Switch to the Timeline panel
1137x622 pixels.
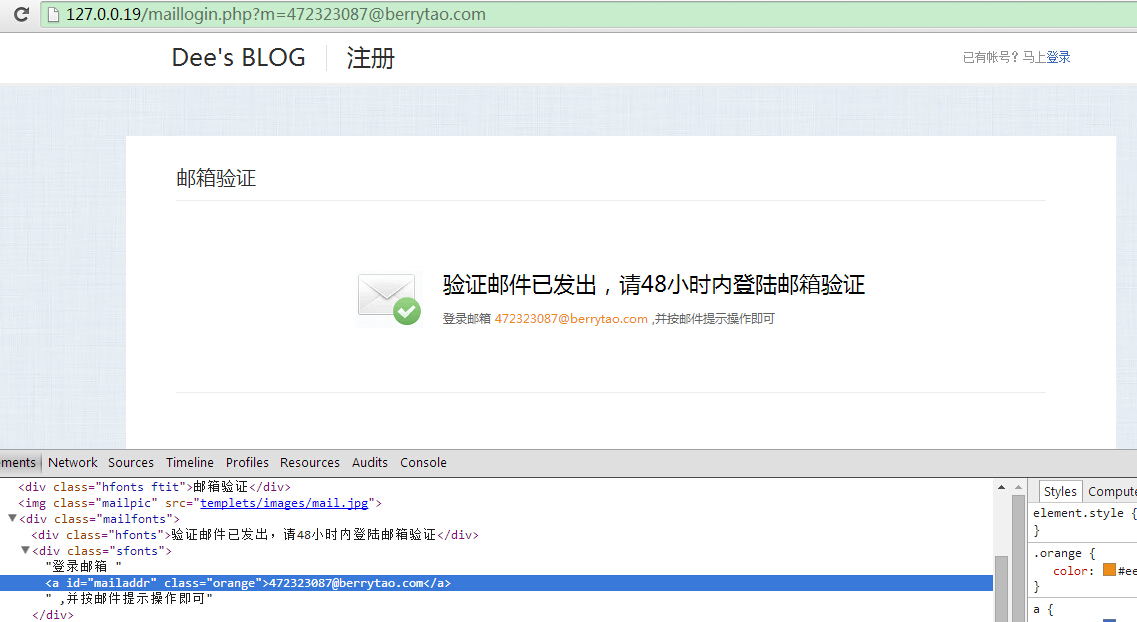(x=190, y=462)
